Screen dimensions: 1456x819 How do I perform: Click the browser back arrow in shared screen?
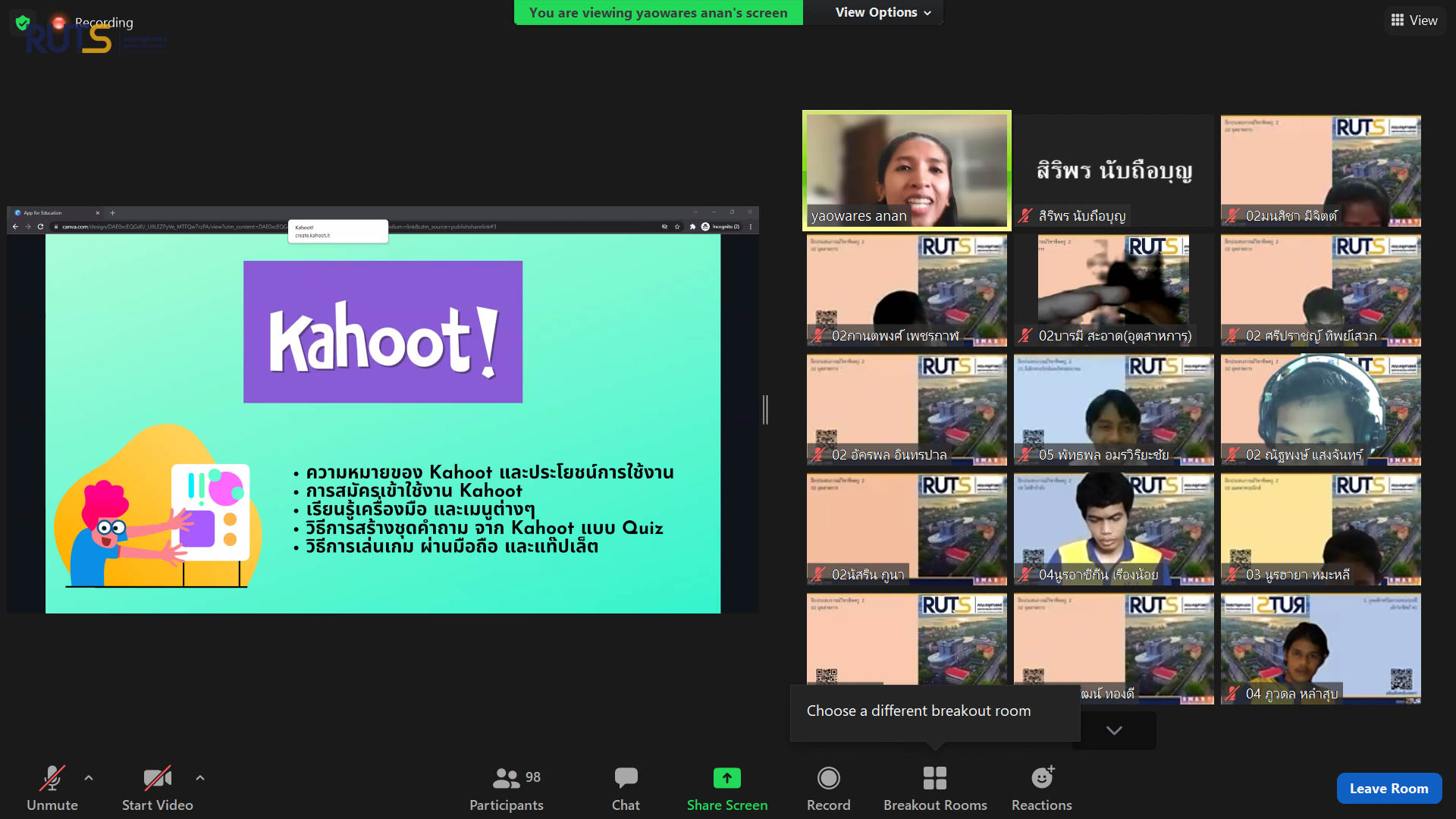pos(15,227)
